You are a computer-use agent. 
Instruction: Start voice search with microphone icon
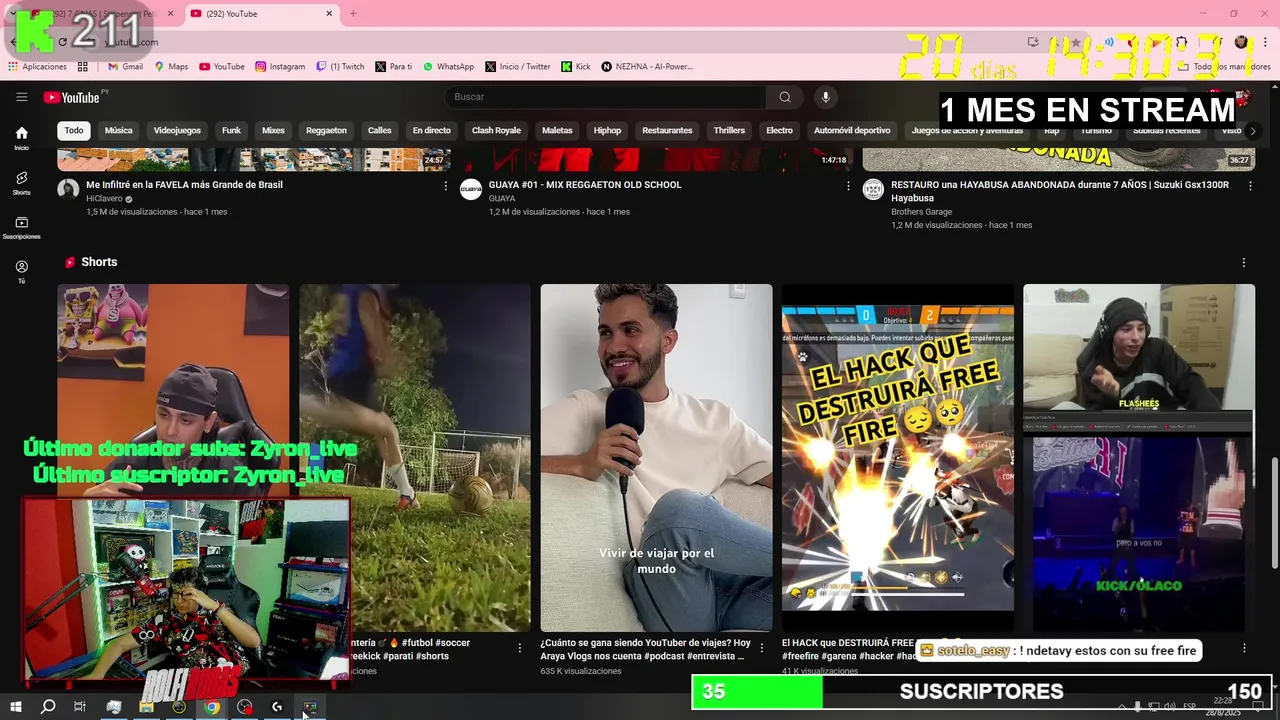pos(825,97)
